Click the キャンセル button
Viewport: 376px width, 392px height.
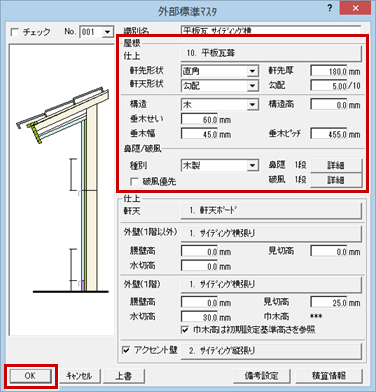coord(79,376)
